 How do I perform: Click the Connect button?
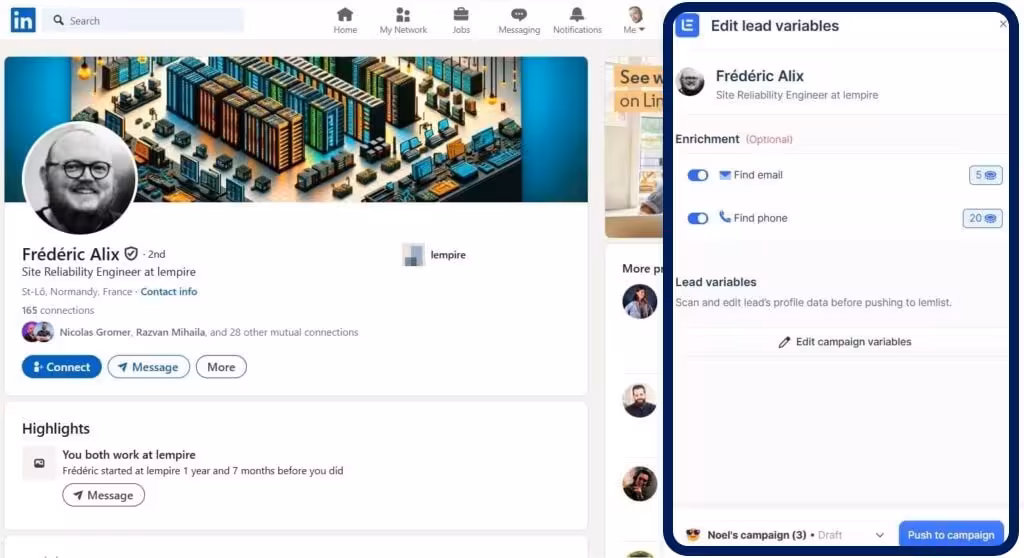tap(61, 367)
